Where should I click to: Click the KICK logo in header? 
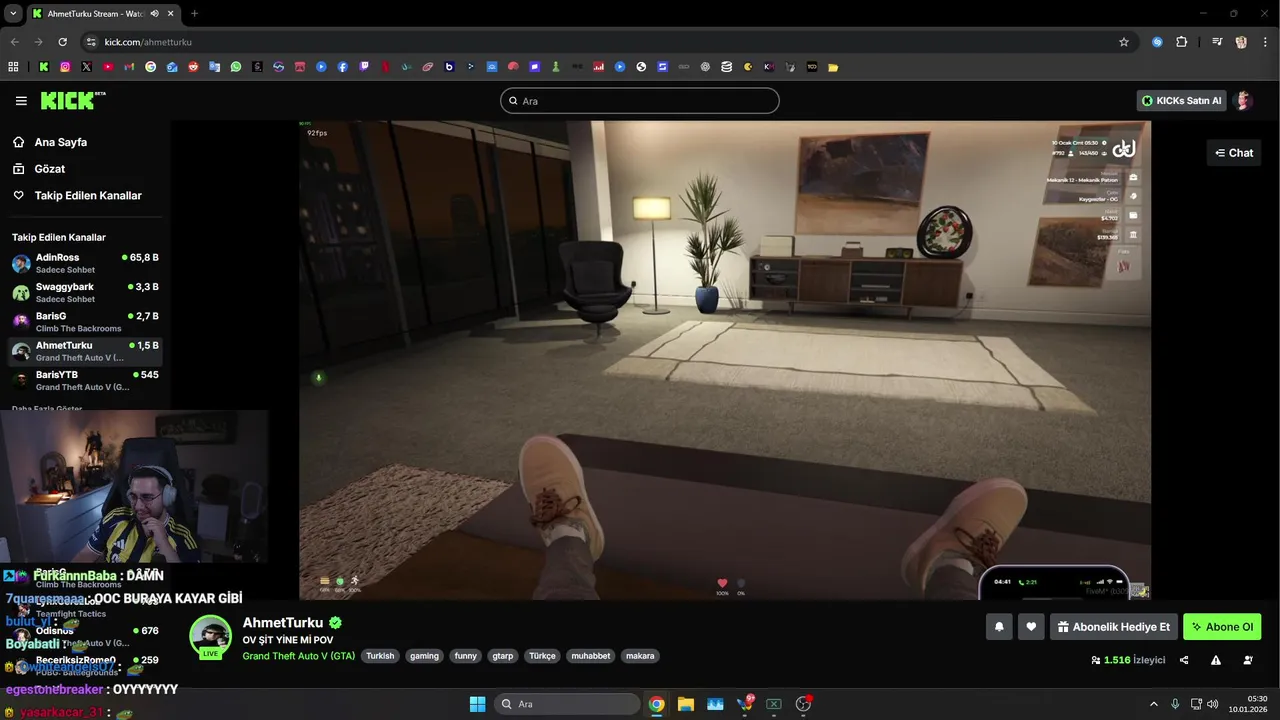click(x=73, y=100)
